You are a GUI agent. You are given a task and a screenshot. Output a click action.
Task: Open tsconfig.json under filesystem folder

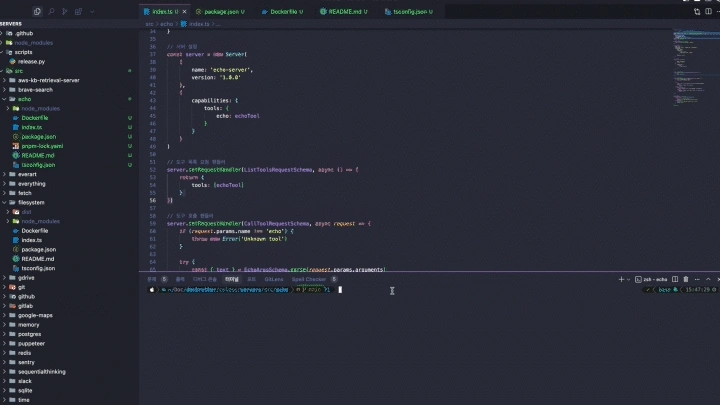coord(38,269)
